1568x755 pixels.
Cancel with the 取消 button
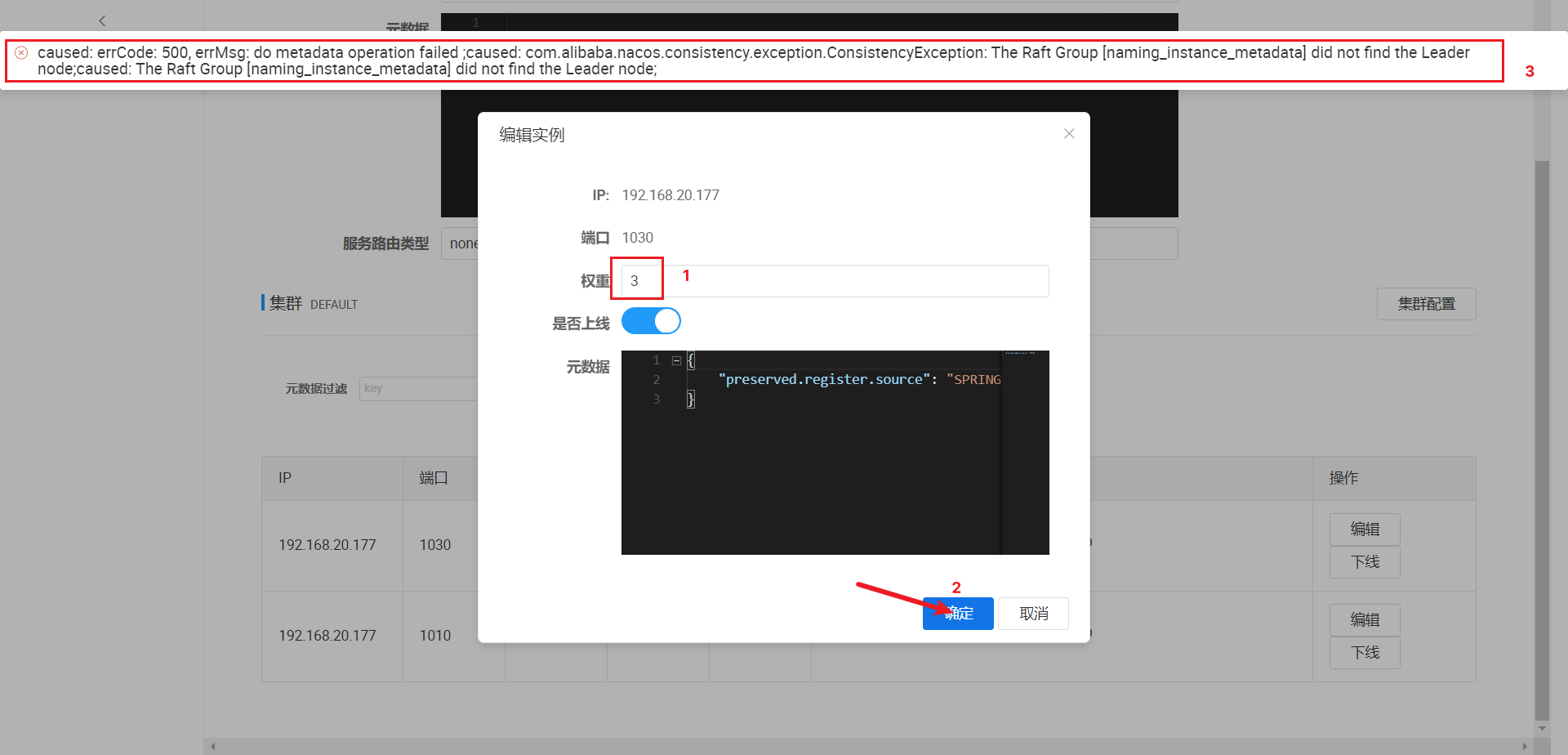(1033, 614)
